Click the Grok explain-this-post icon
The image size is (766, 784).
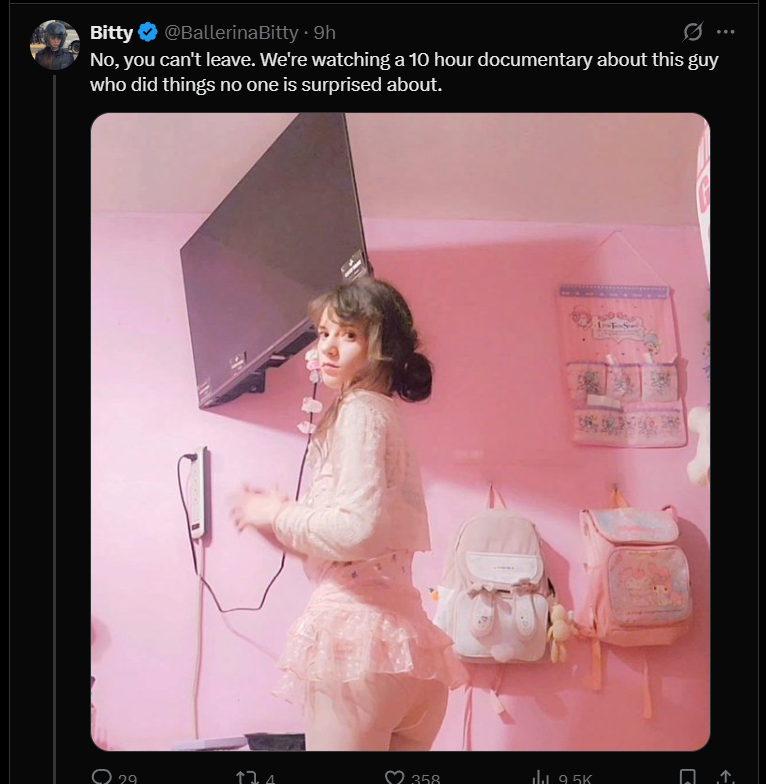click(693, 32)
